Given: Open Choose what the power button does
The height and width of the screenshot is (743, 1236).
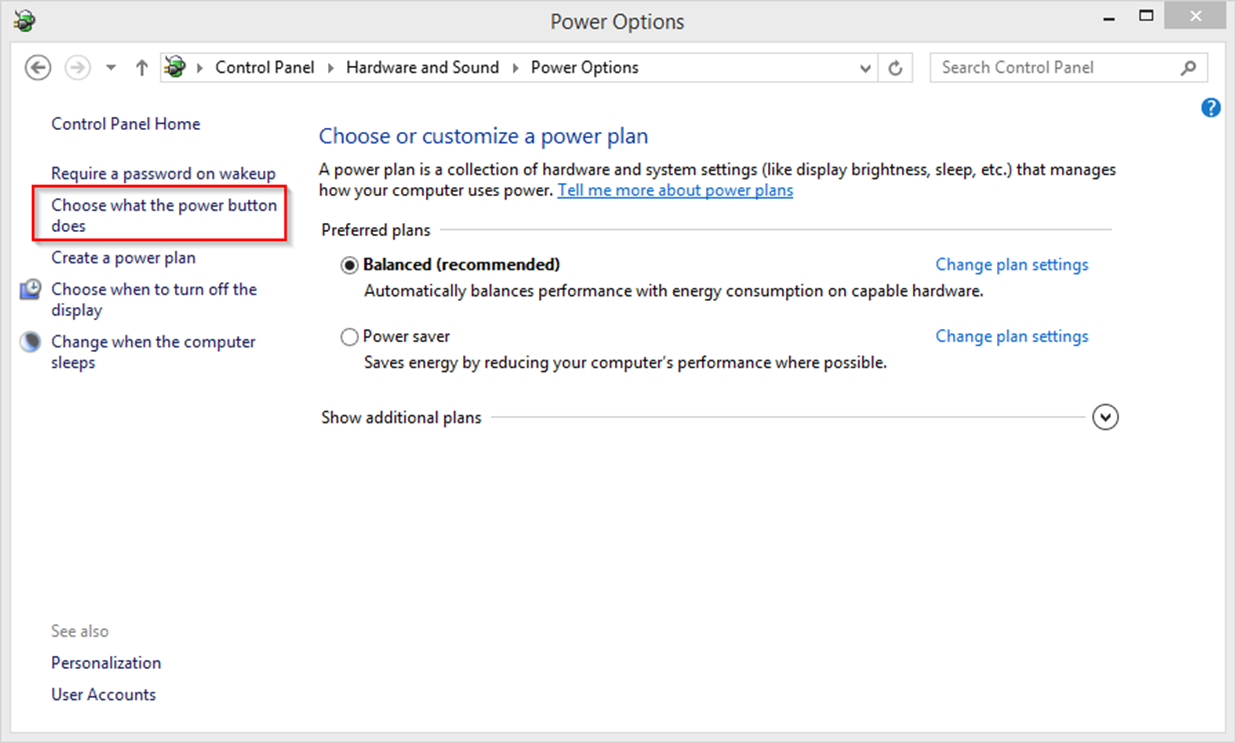Looking at the screenshot, I should click(164, 215).
